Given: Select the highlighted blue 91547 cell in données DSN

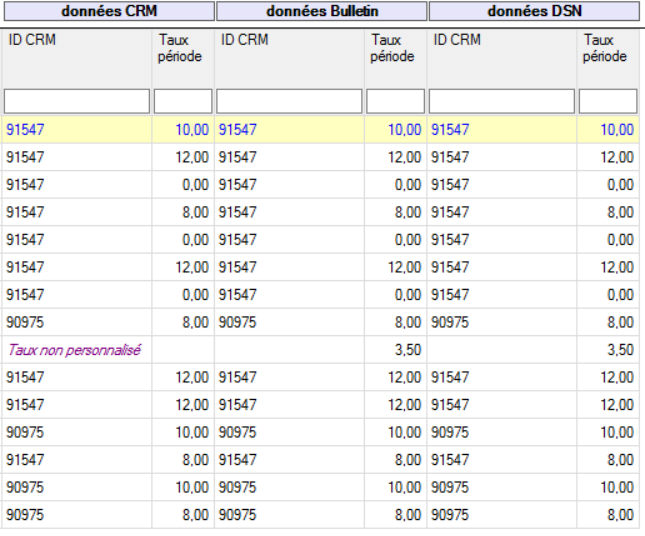Looking at the screenshot, I should [502, 130].
